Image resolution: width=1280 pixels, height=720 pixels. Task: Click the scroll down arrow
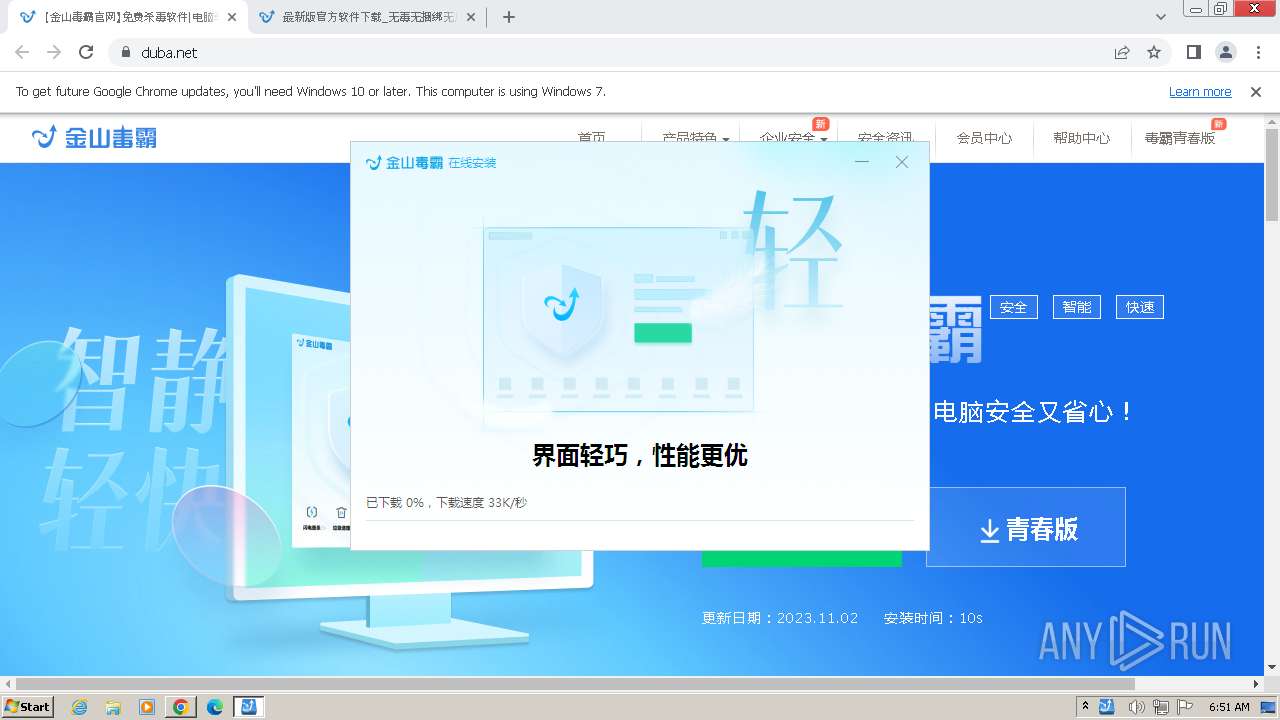(x=1272, y=668)
